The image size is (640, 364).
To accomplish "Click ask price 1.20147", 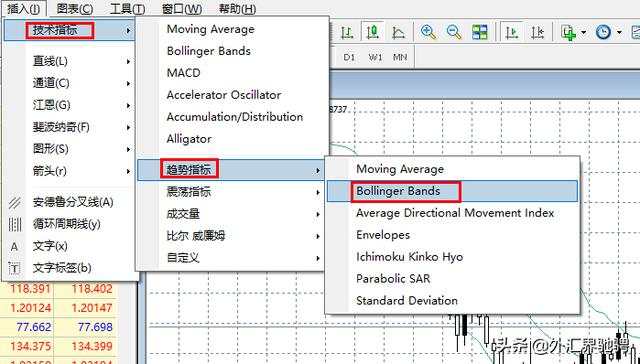I will 92,308.
